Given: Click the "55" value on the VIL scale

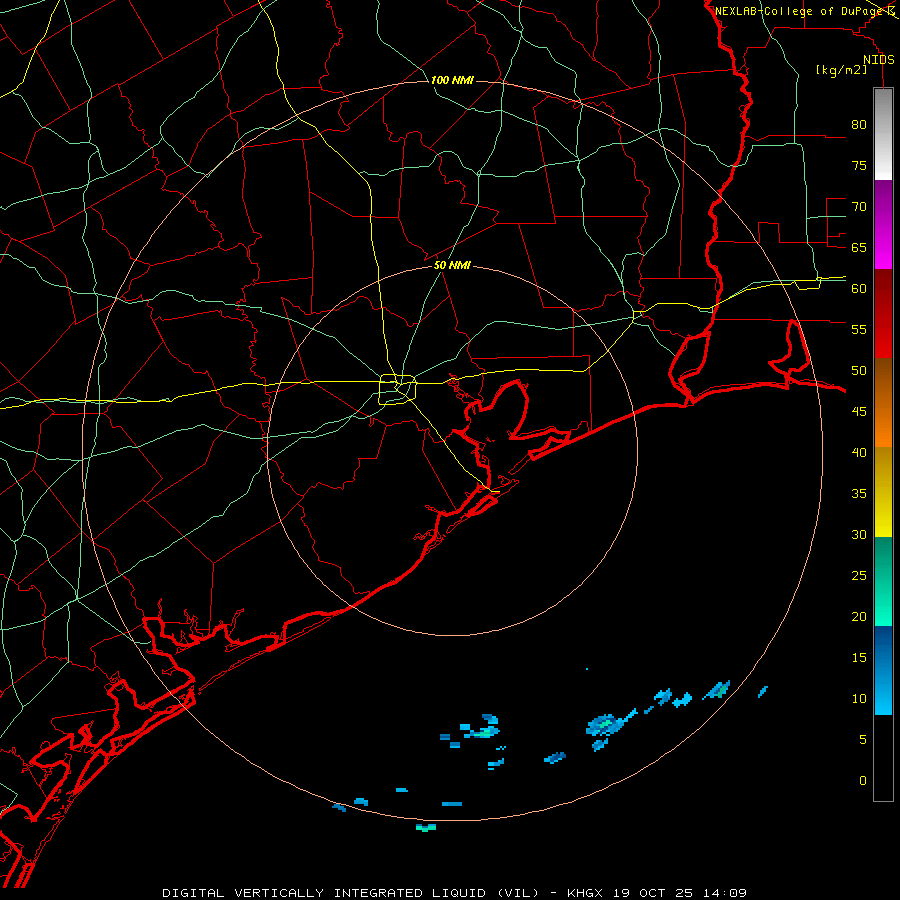Looking at the screenshot, I should tap(859, 329).
